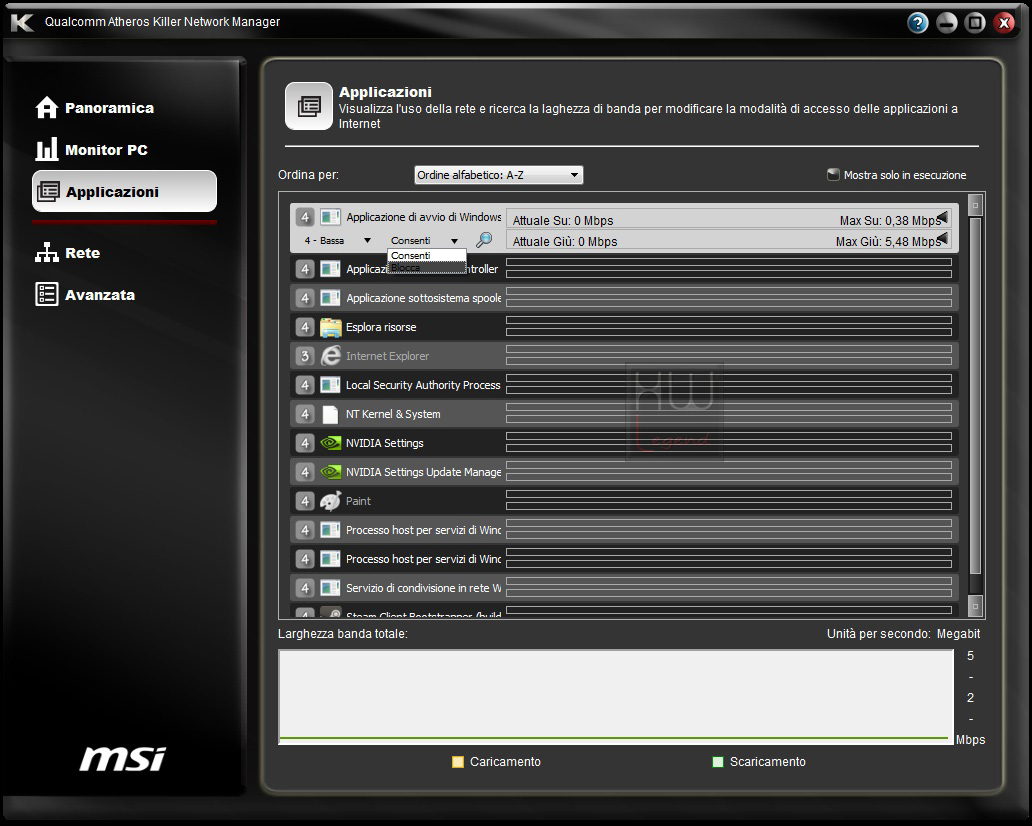This screenshot has width=1032, height=826.
Task: Select the Applicazioni sidebar item
Action: [124, 192]
